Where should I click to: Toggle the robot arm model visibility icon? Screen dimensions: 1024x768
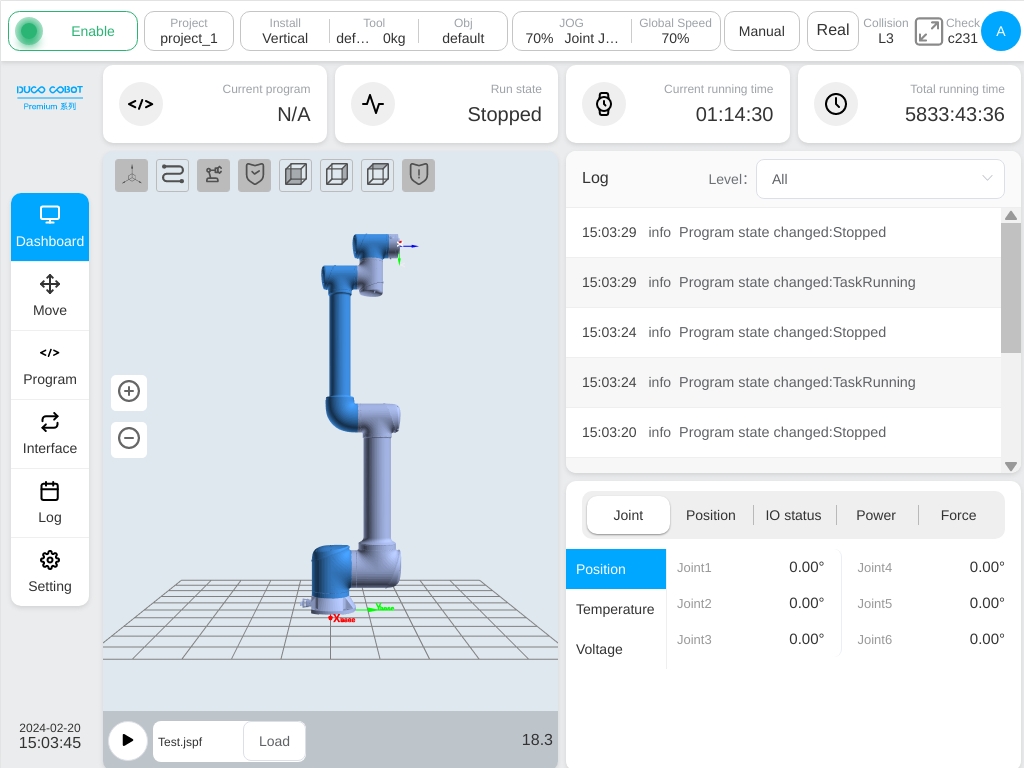tap(214, 175)
